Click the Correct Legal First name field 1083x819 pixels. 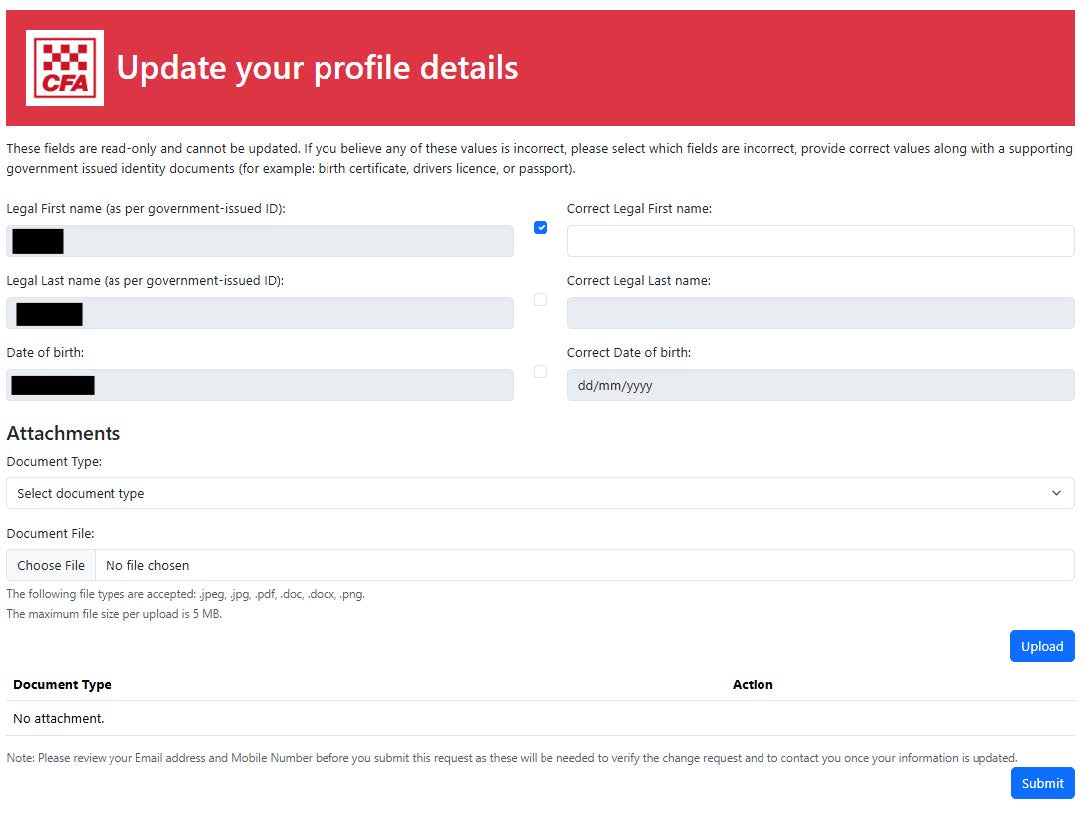tap(821, 241)
